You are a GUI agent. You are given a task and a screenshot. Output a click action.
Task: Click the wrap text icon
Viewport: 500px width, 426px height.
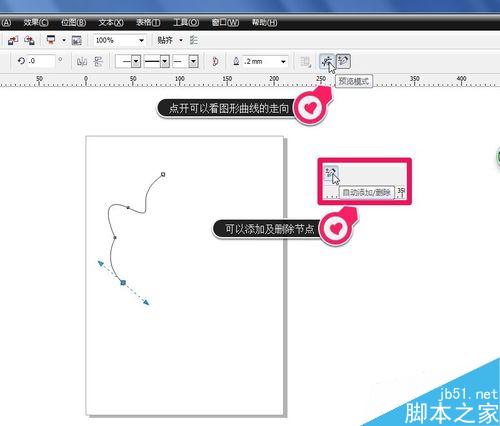tap(305, 62)
